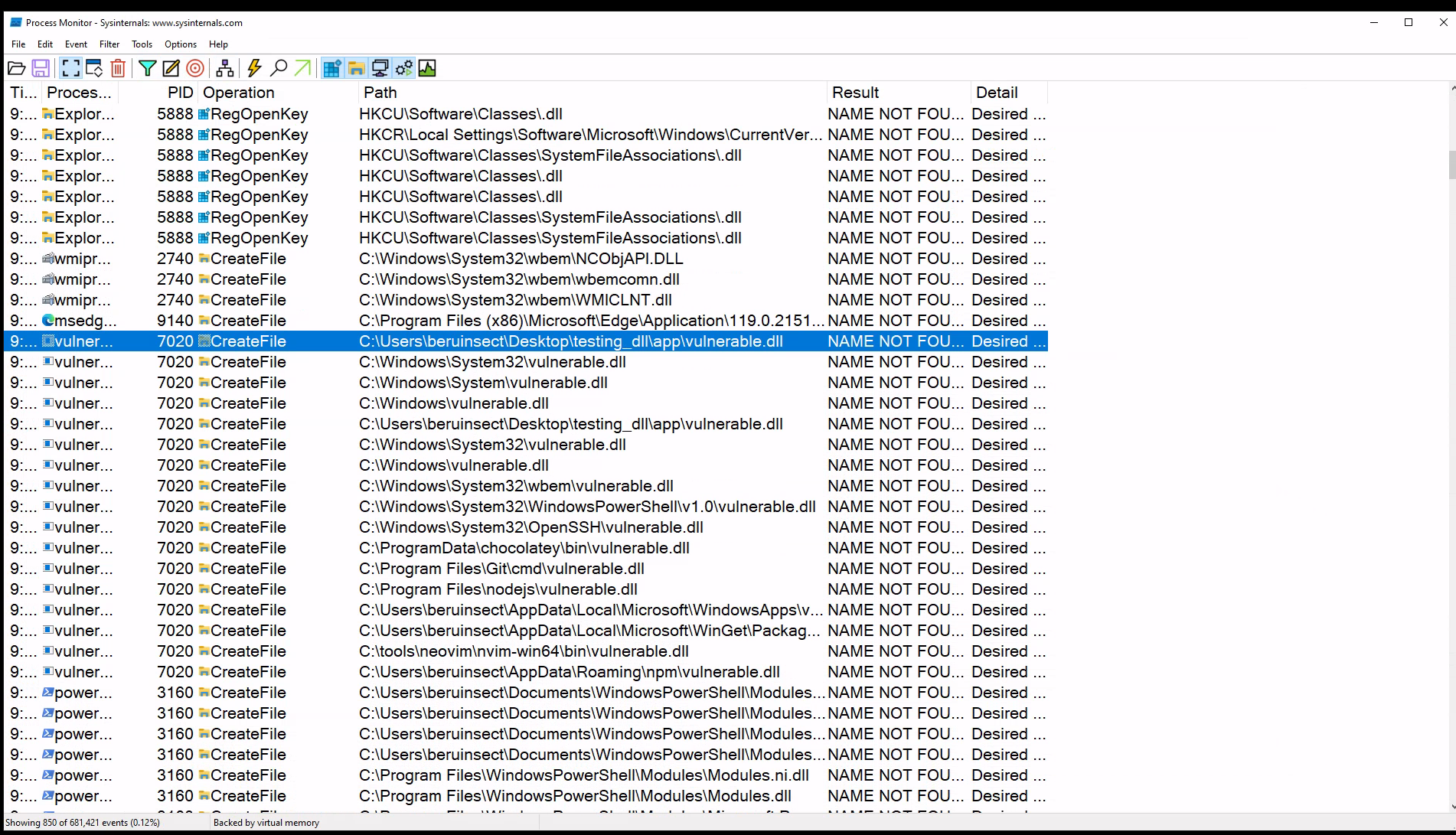Open the Options menu
The width and height of the screenshot is (1456, 835).
click(181, 44)
